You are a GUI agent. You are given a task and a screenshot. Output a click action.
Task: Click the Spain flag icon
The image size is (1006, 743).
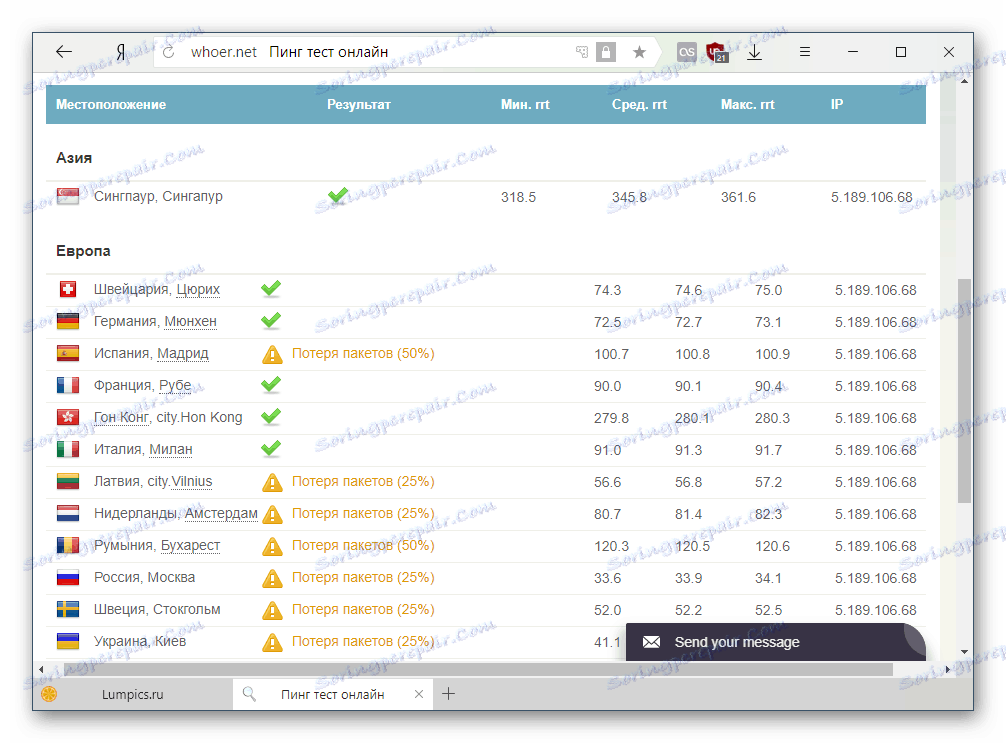pyautogui.click(x=67, y=354)
